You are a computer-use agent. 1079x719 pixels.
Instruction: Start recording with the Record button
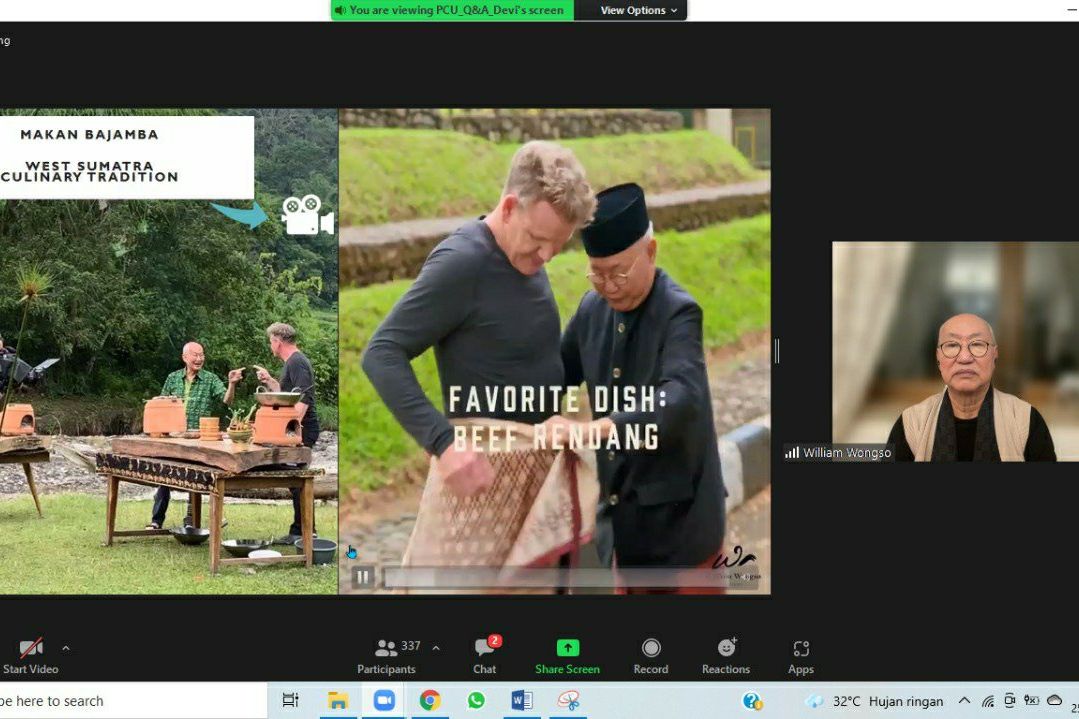(651, 656)
